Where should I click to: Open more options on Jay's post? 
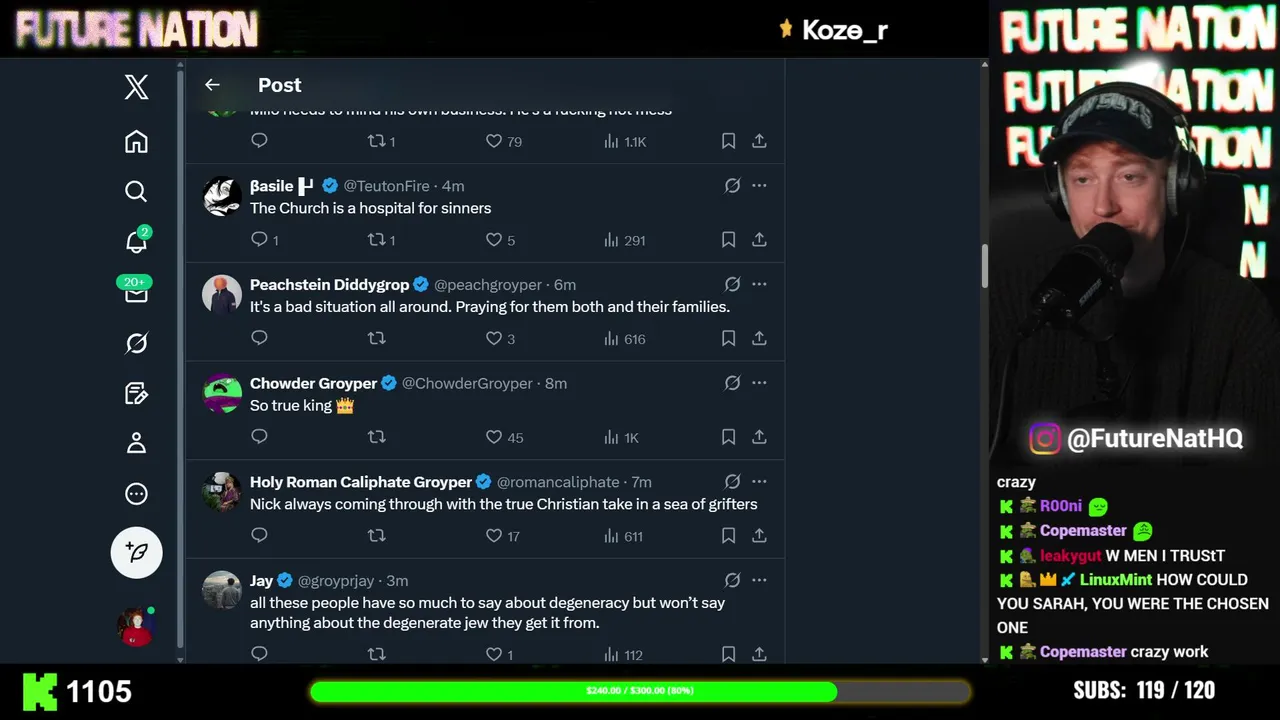(x=759, y=581)
